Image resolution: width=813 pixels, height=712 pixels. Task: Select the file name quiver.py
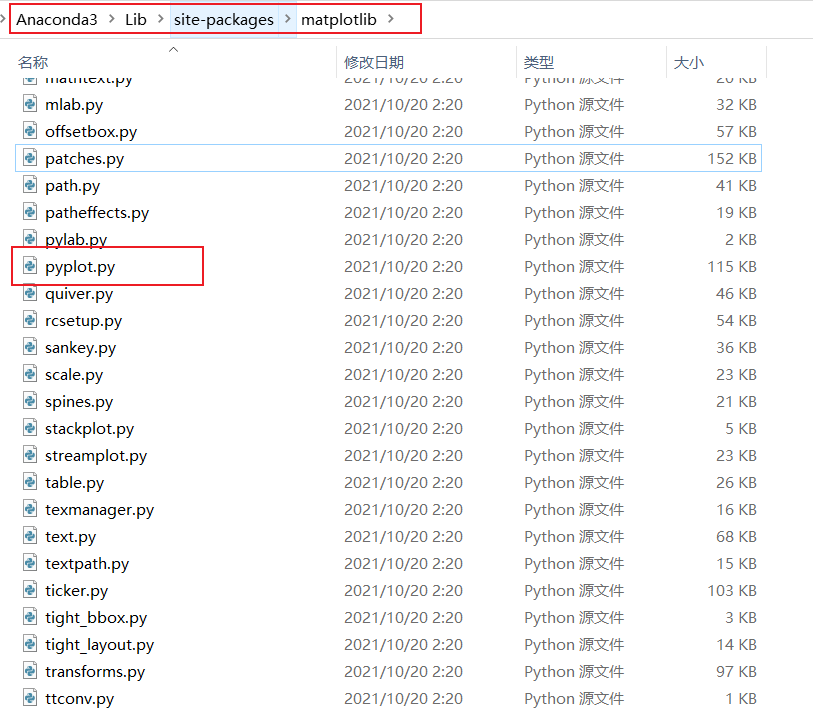pos(79,294)
